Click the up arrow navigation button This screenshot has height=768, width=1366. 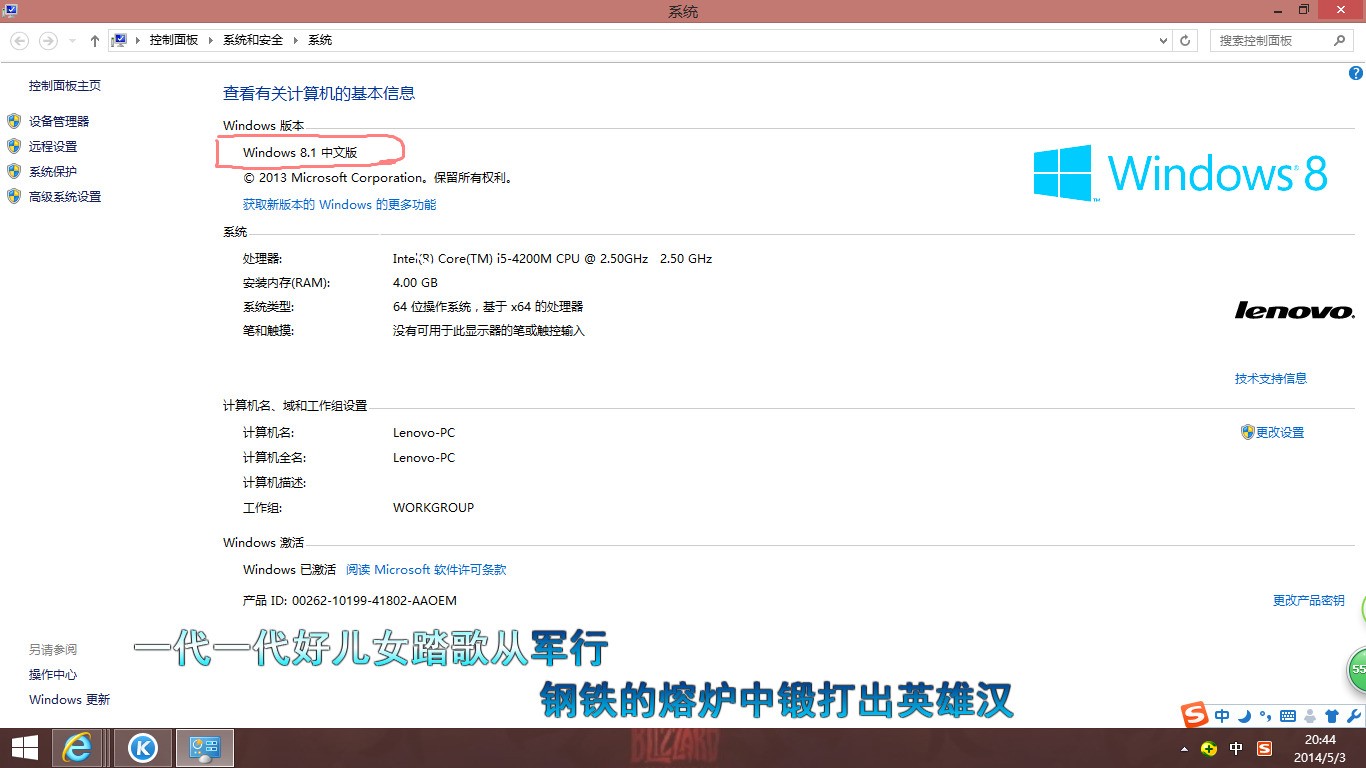coord(95,41)
